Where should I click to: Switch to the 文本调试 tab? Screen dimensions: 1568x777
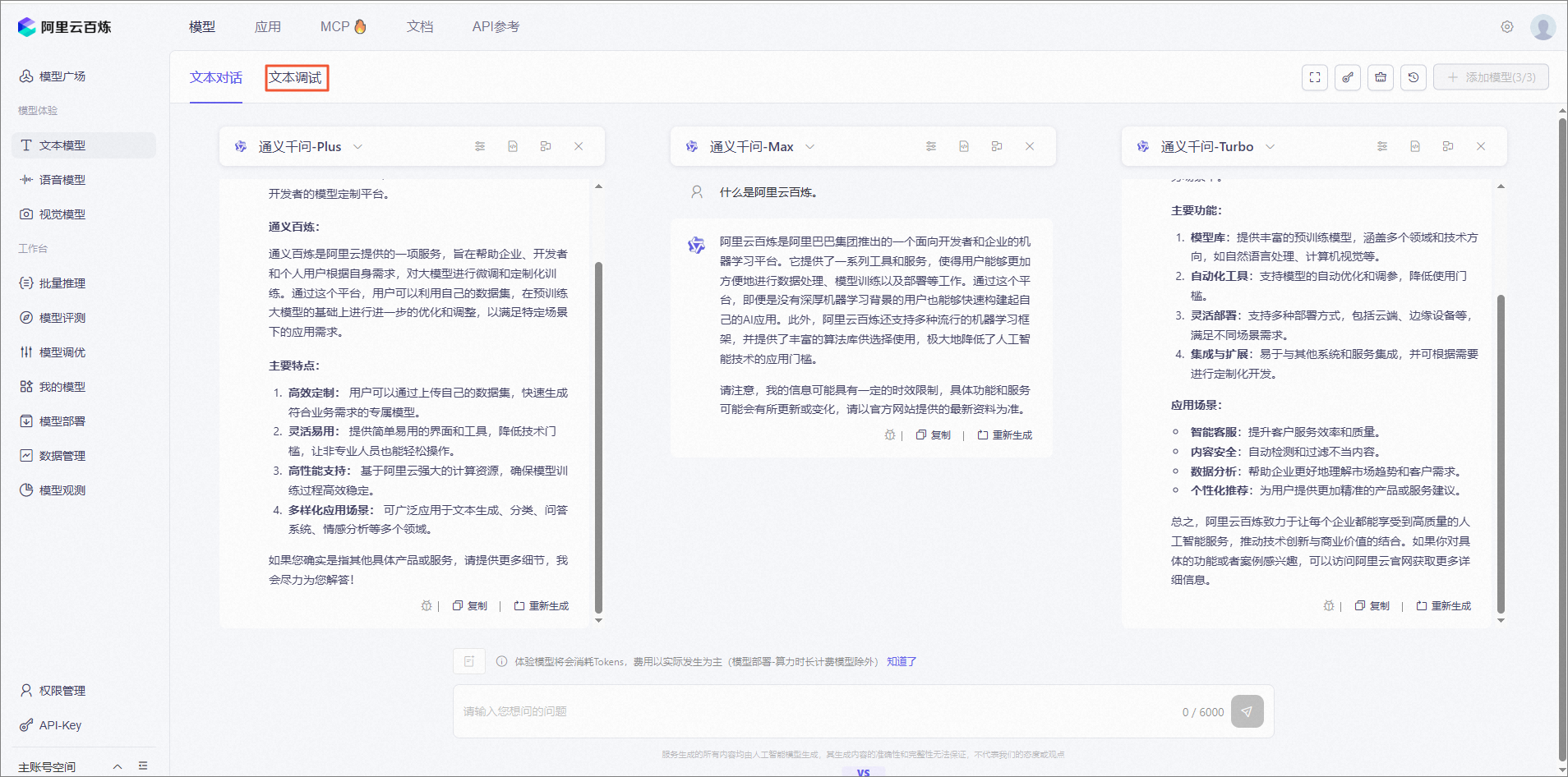(296, 77)
